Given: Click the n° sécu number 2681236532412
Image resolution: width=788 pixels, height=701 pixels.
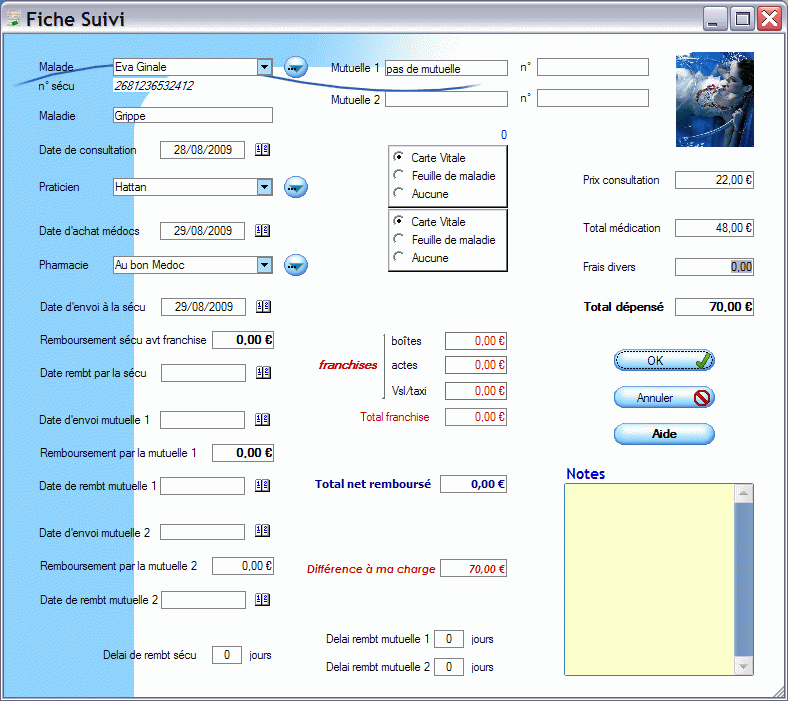Looking at the screenshot, I should pos(154,86).
